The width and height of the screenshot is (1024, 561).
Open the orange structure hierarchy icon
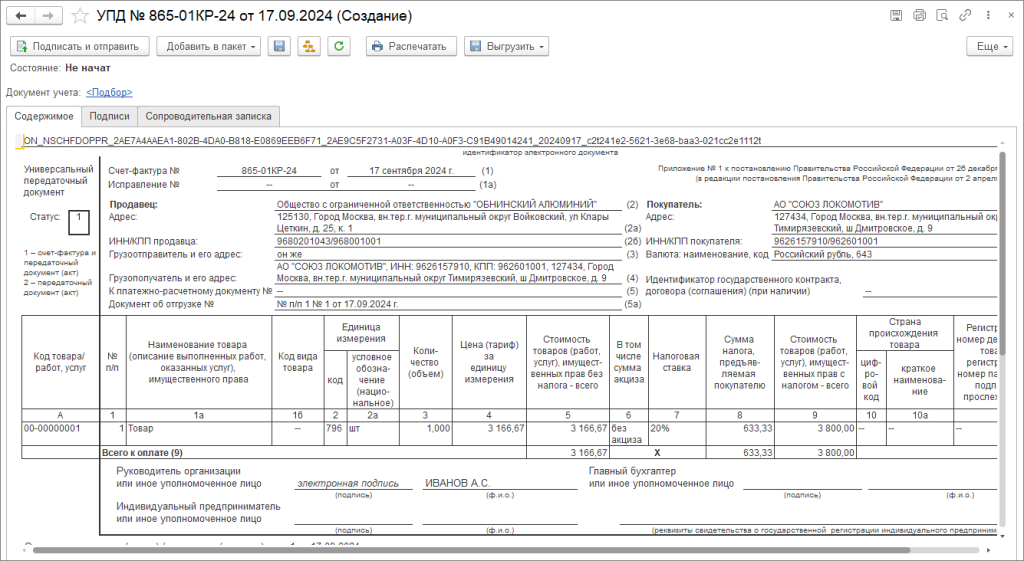point(309,46)
